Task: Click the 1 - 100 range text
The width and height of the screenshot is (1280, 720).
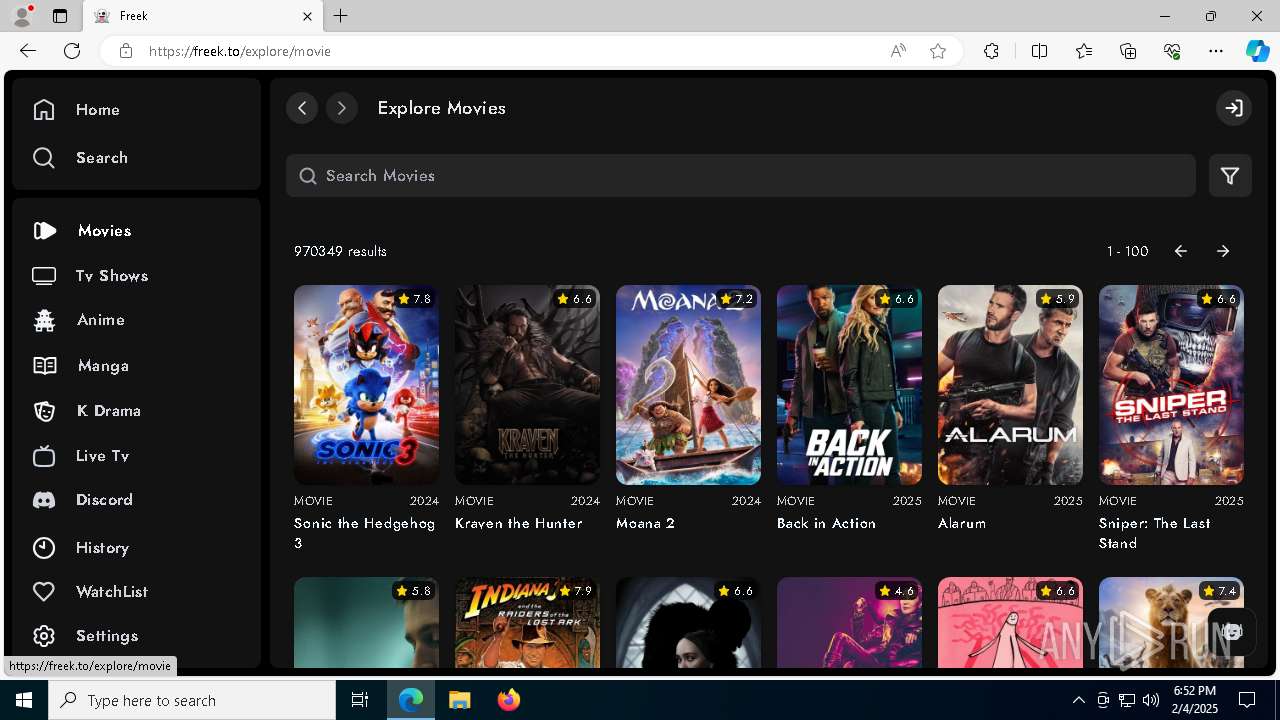Action: [x=1127, y=251]
